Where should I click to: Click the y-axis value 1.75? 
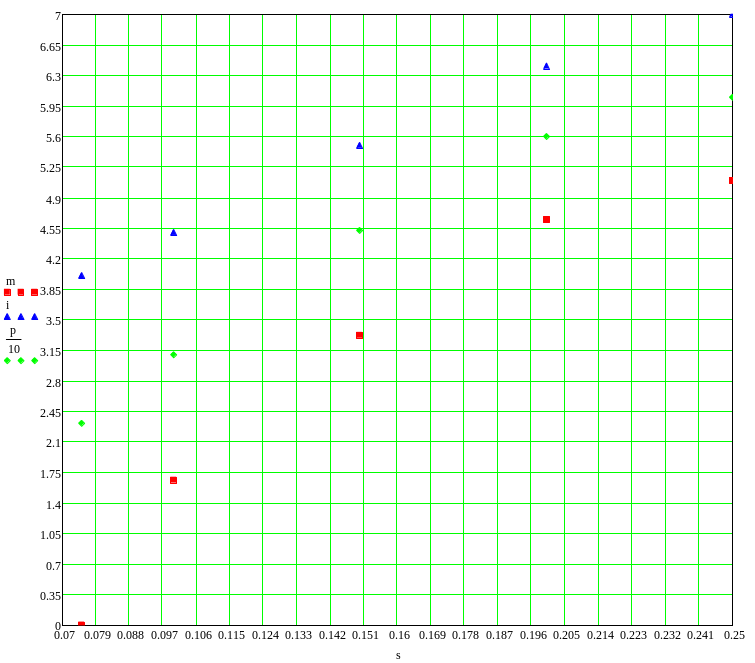51,474
